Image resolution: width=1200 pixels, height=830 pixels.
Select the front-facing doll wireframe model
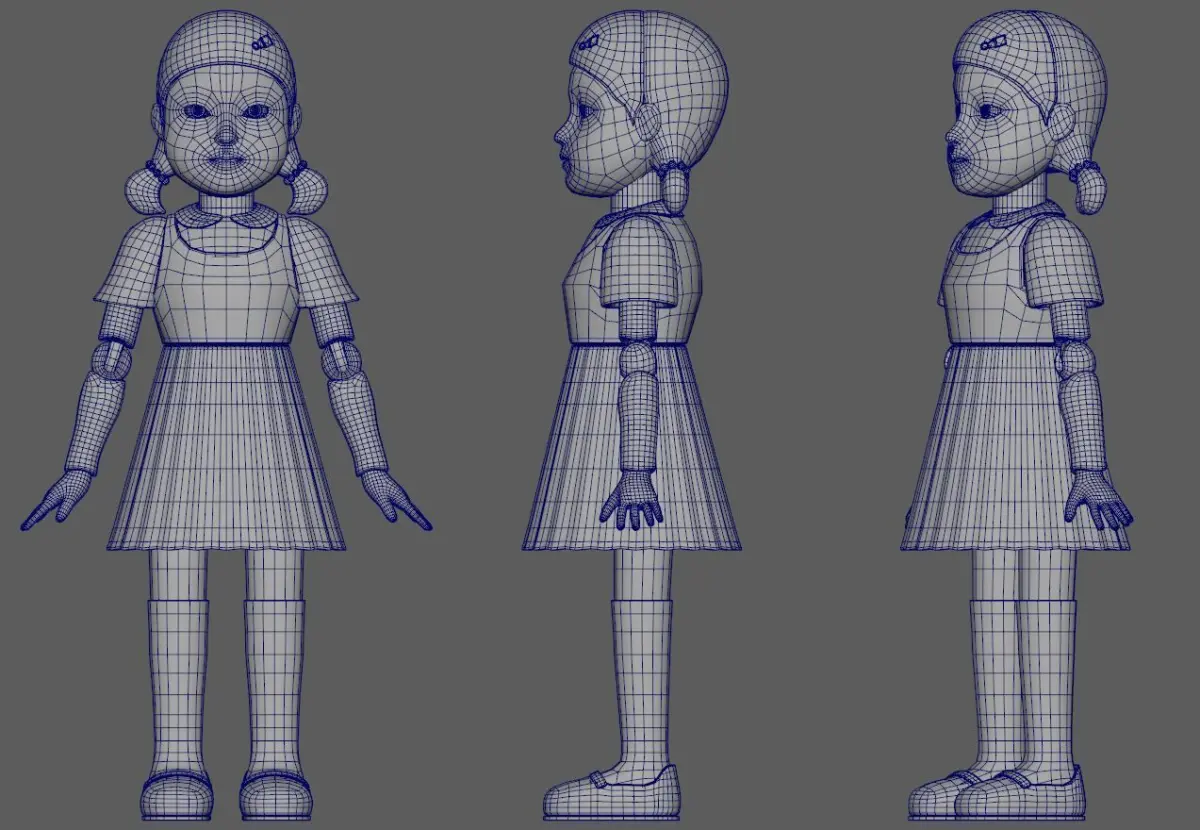coord(227,416)
